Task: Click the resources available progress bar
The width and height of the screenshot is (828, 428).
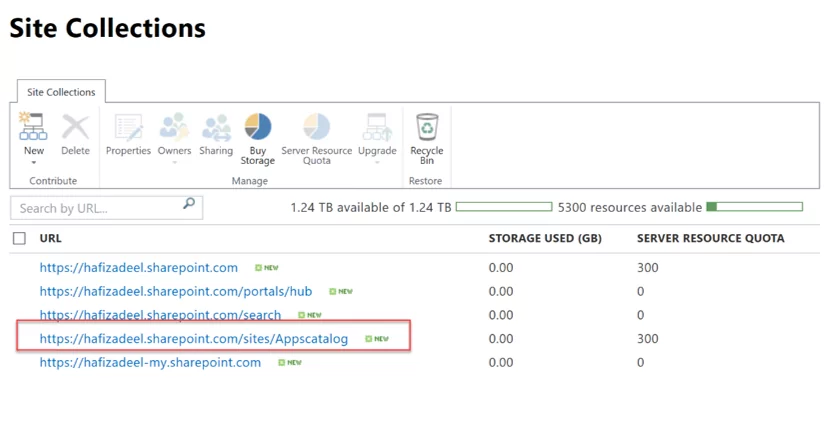Action: click(755, 207)
